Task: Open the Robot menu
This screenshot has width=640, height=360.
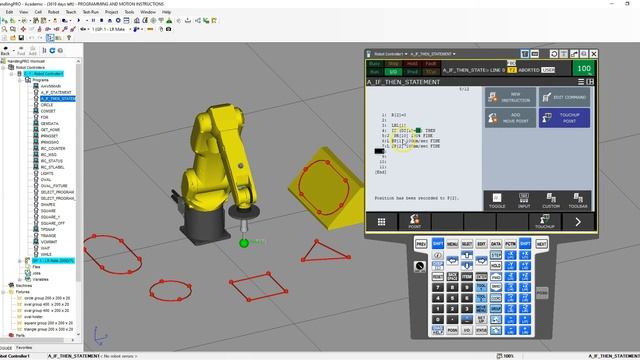Action: (53, 12)
